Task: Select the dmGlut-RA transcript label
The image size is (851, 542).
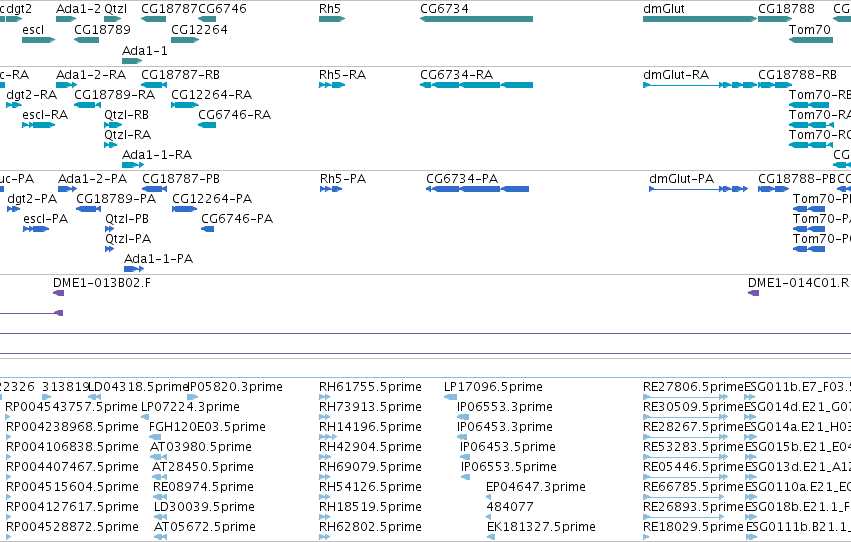Action: (676, 75)
